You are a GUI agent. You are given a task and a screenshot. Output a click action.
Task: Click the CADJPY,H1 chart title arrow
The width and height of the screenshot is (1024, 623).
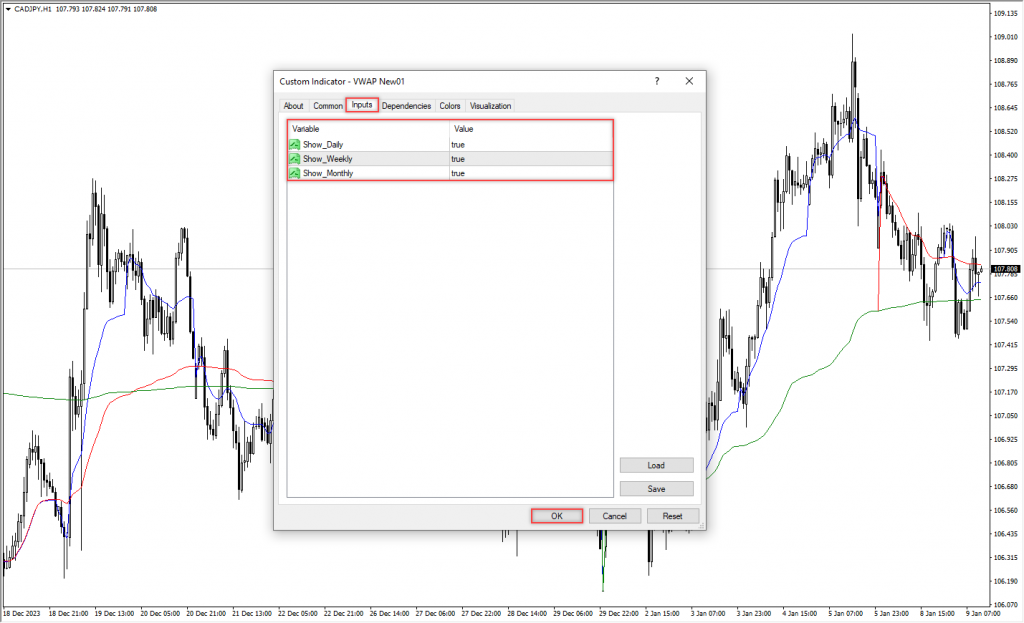click(x=8, y=9)
